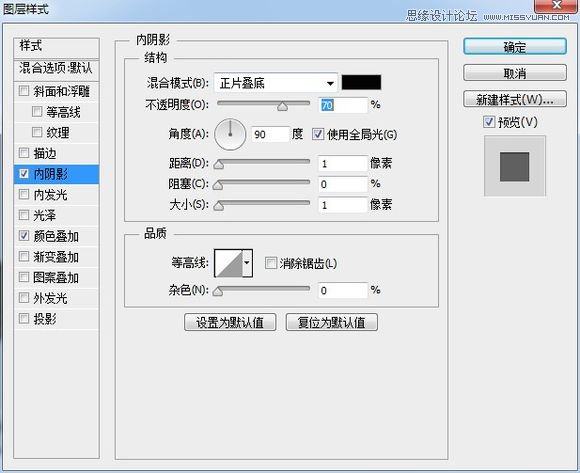Click the 大小 pixel value field
The height and width of the screenshot is (473, 580).
343,205
